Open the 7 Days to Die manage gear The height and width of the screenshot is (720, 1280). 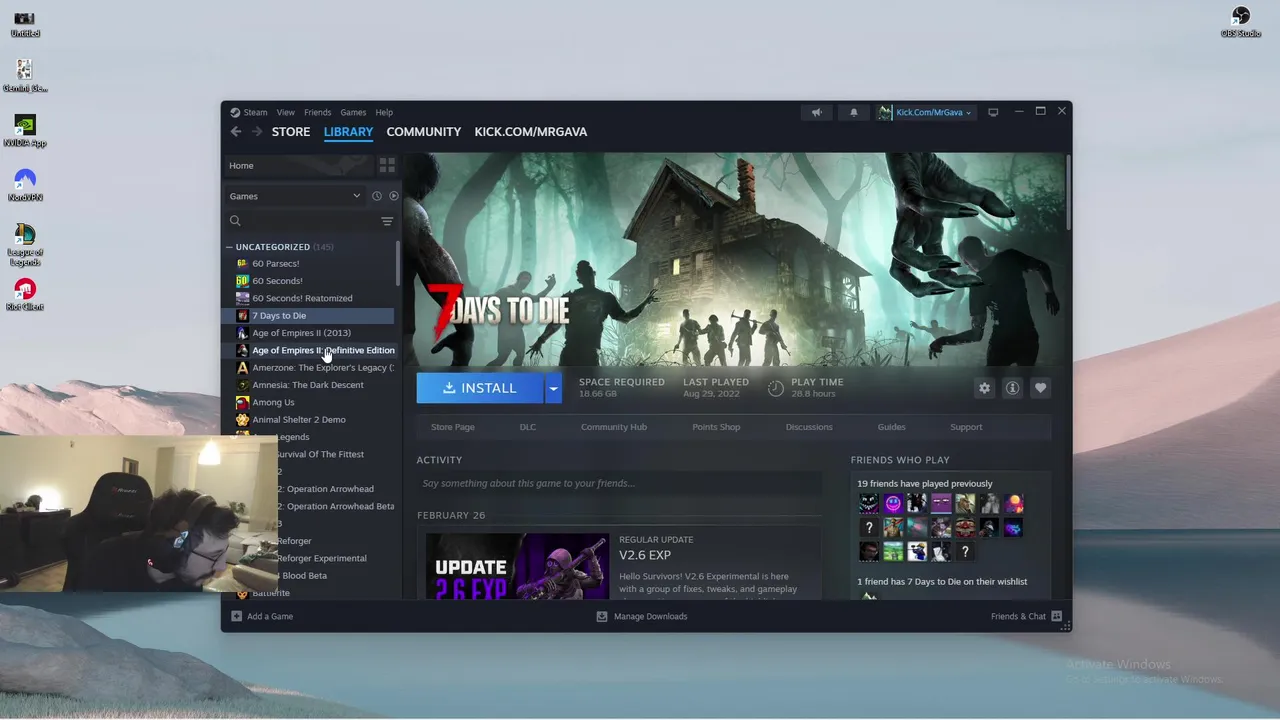[985, 388]
